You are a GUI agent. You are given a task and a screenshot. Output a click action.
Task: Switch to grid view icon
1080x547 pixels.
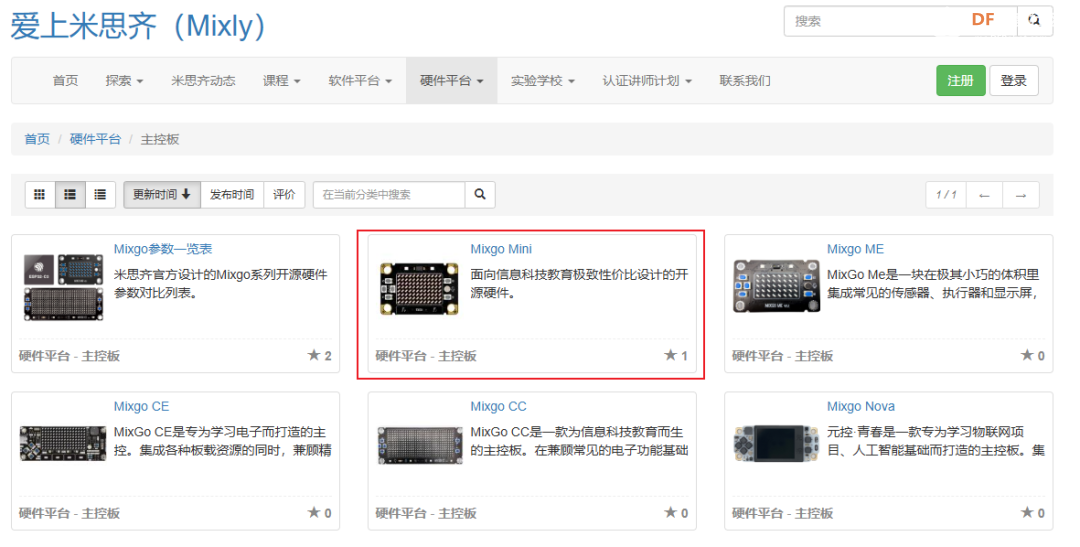pyautogui.click(x=40, y=195)
